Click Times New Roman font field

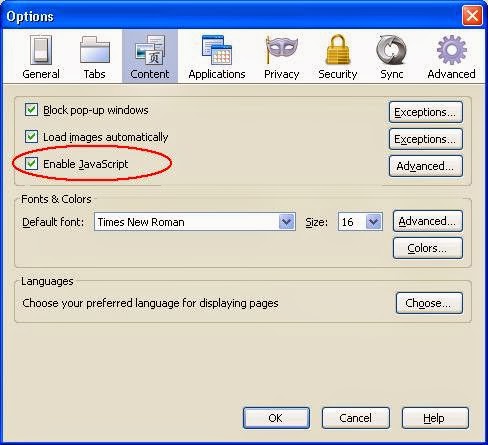(195, 222)
